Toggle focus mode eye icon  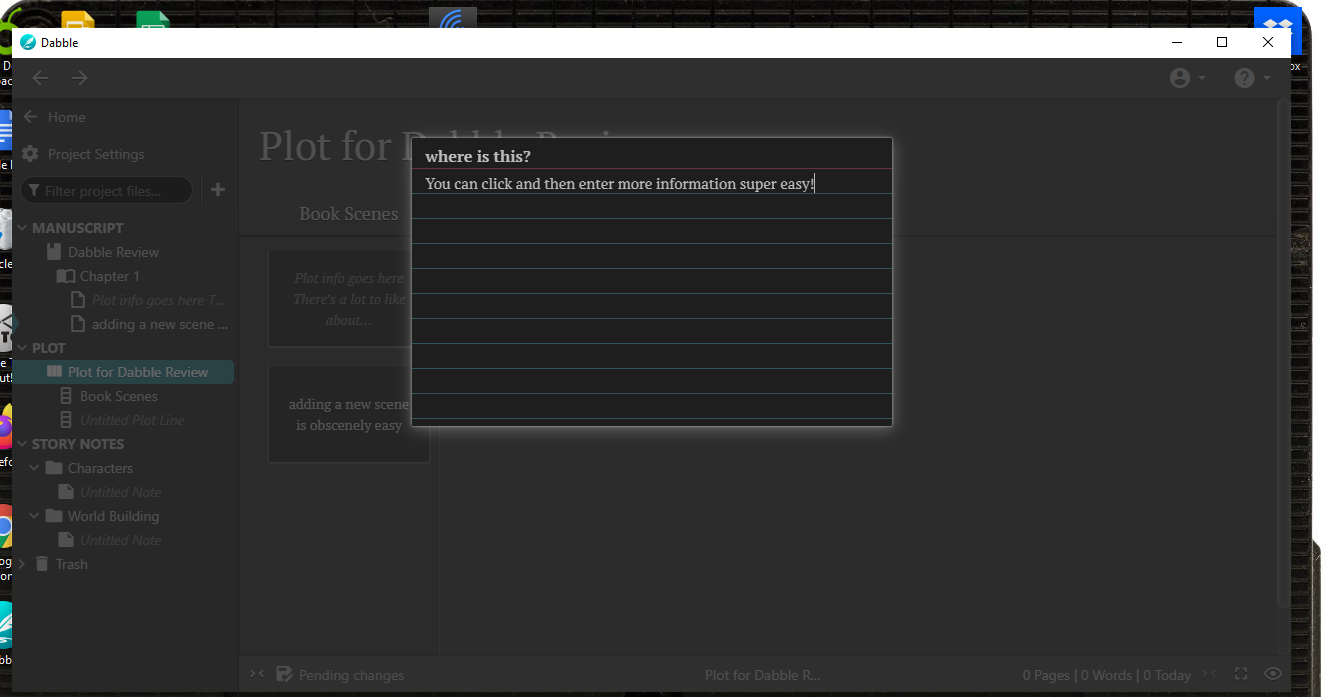(x=1273, y=674)
